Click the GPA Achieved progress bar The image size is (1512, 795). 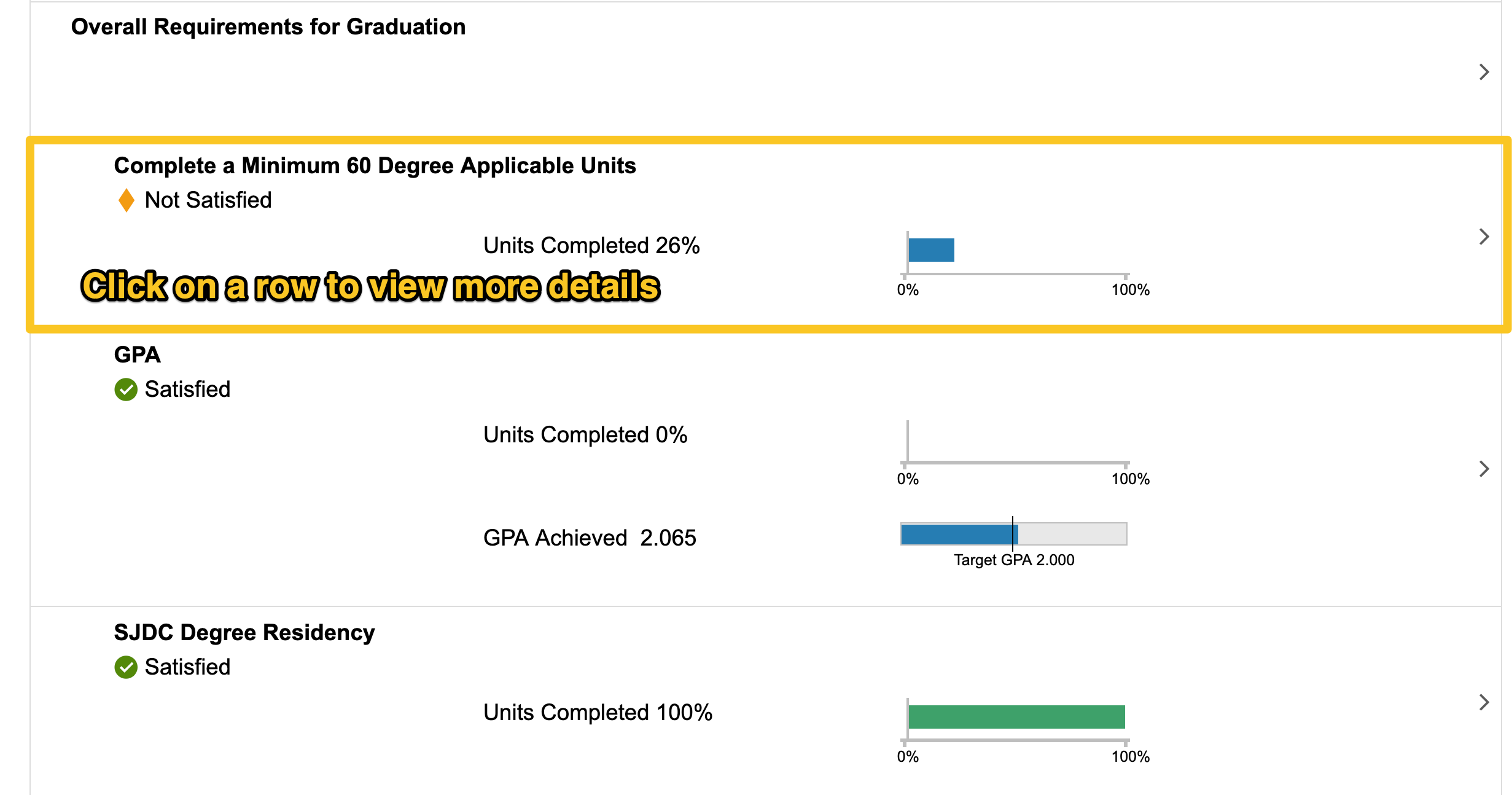pos(1013,534)
